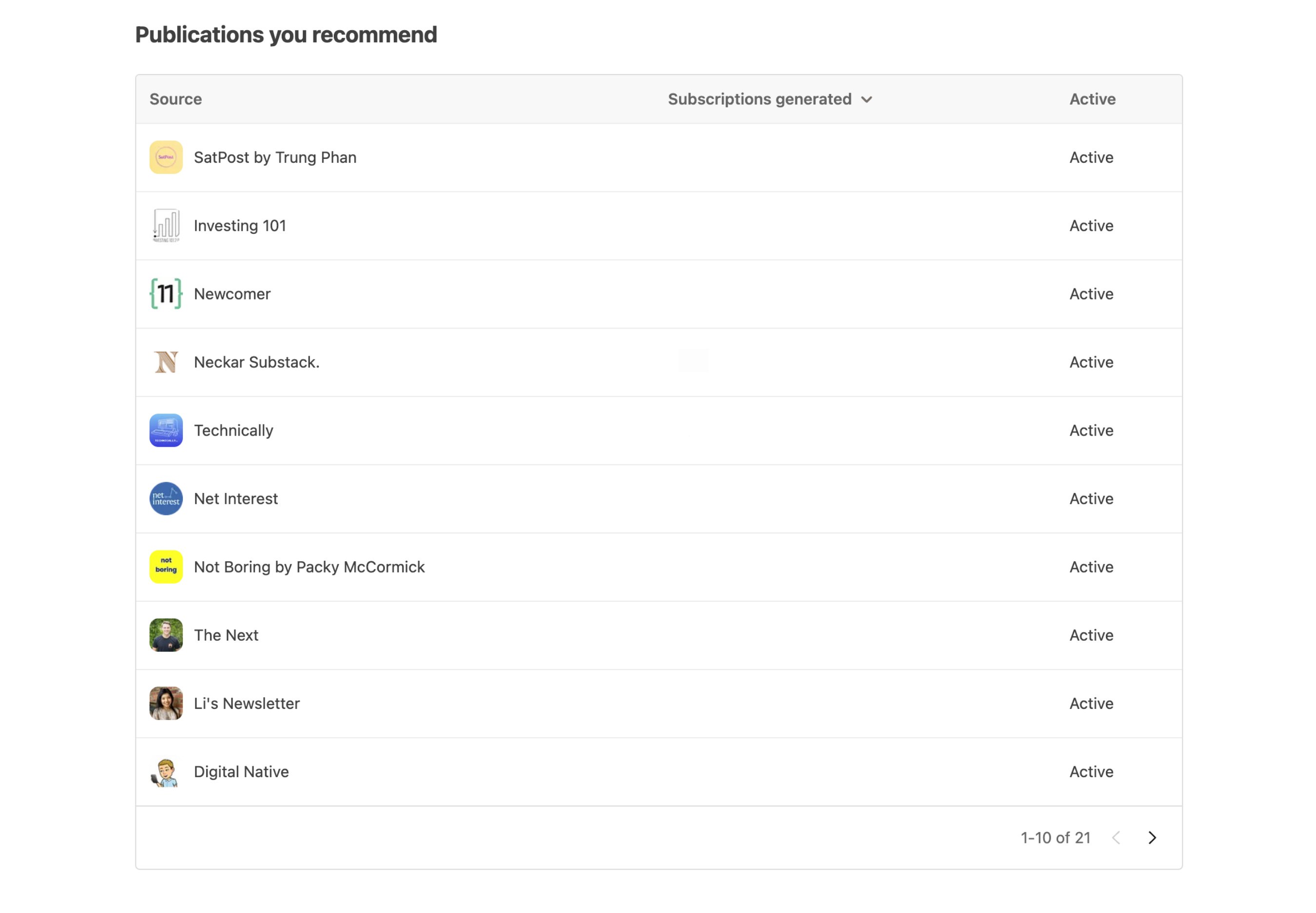Go to next page of recommendations
This screenshot has height=913, width=1316.
click(1152, 837)
